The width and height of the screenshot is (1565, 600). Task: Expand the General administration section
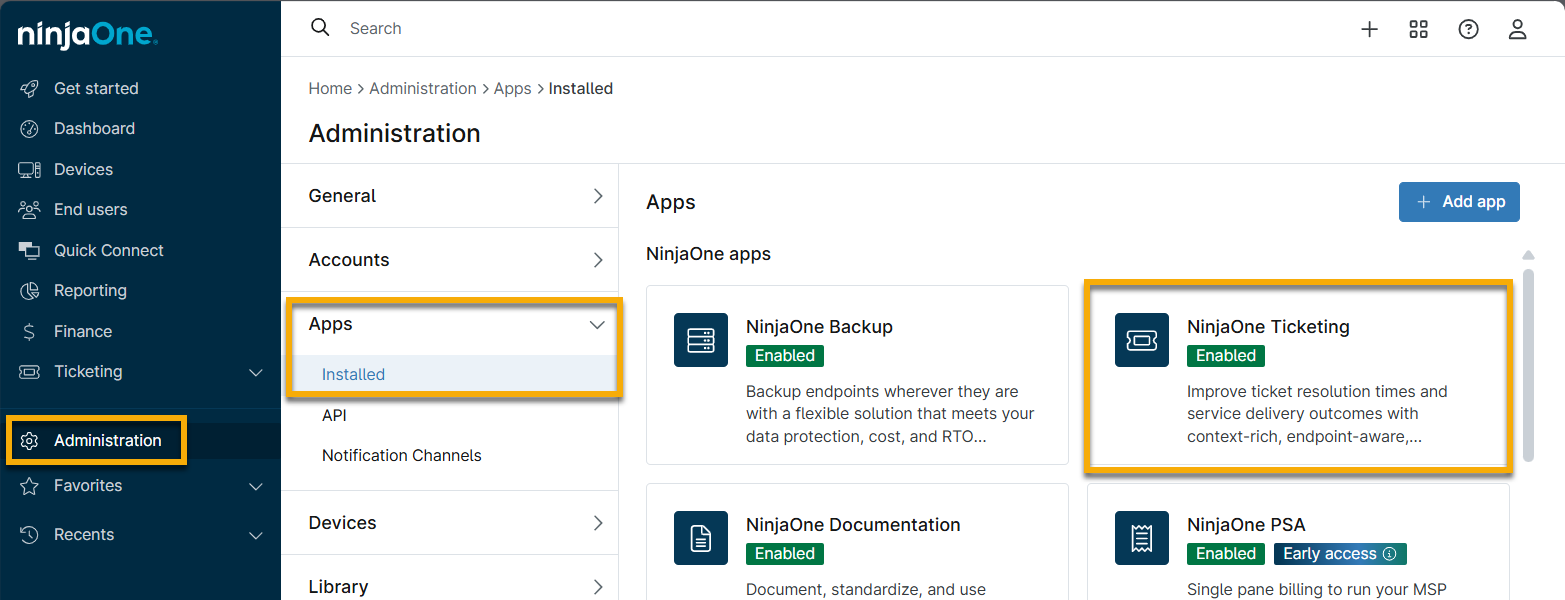tap(597, 196)
